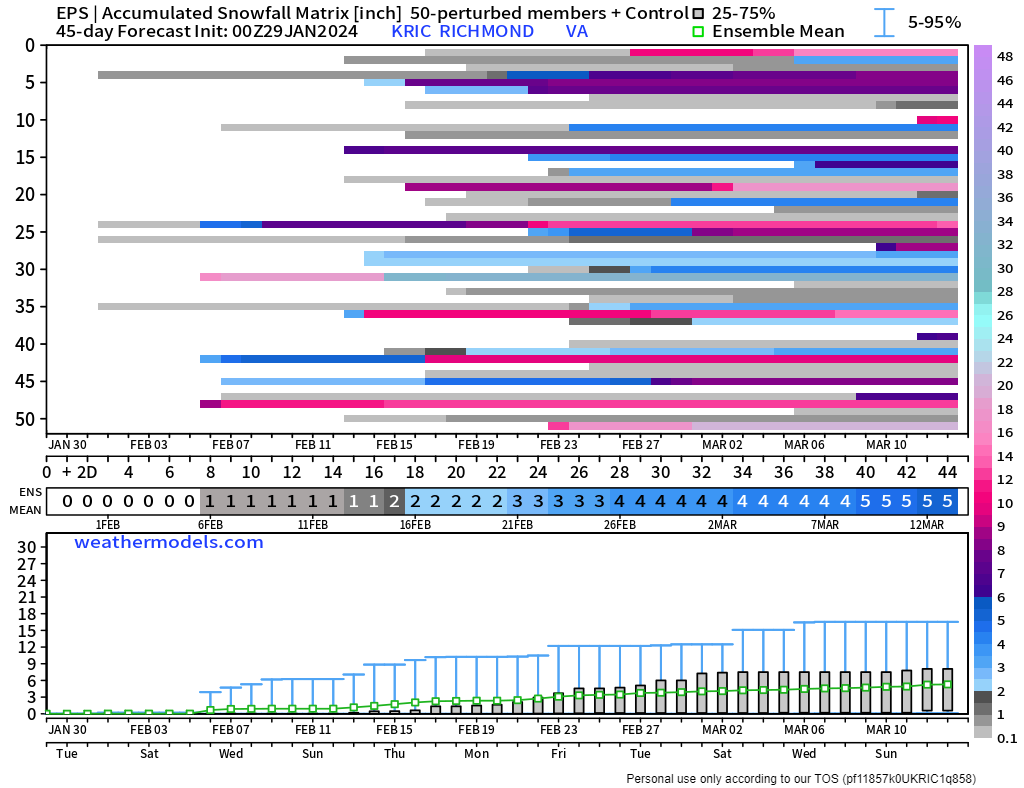Click the member 50 row label
The width and height of the screenshot is (1024, 788).
tap(25, 419)
